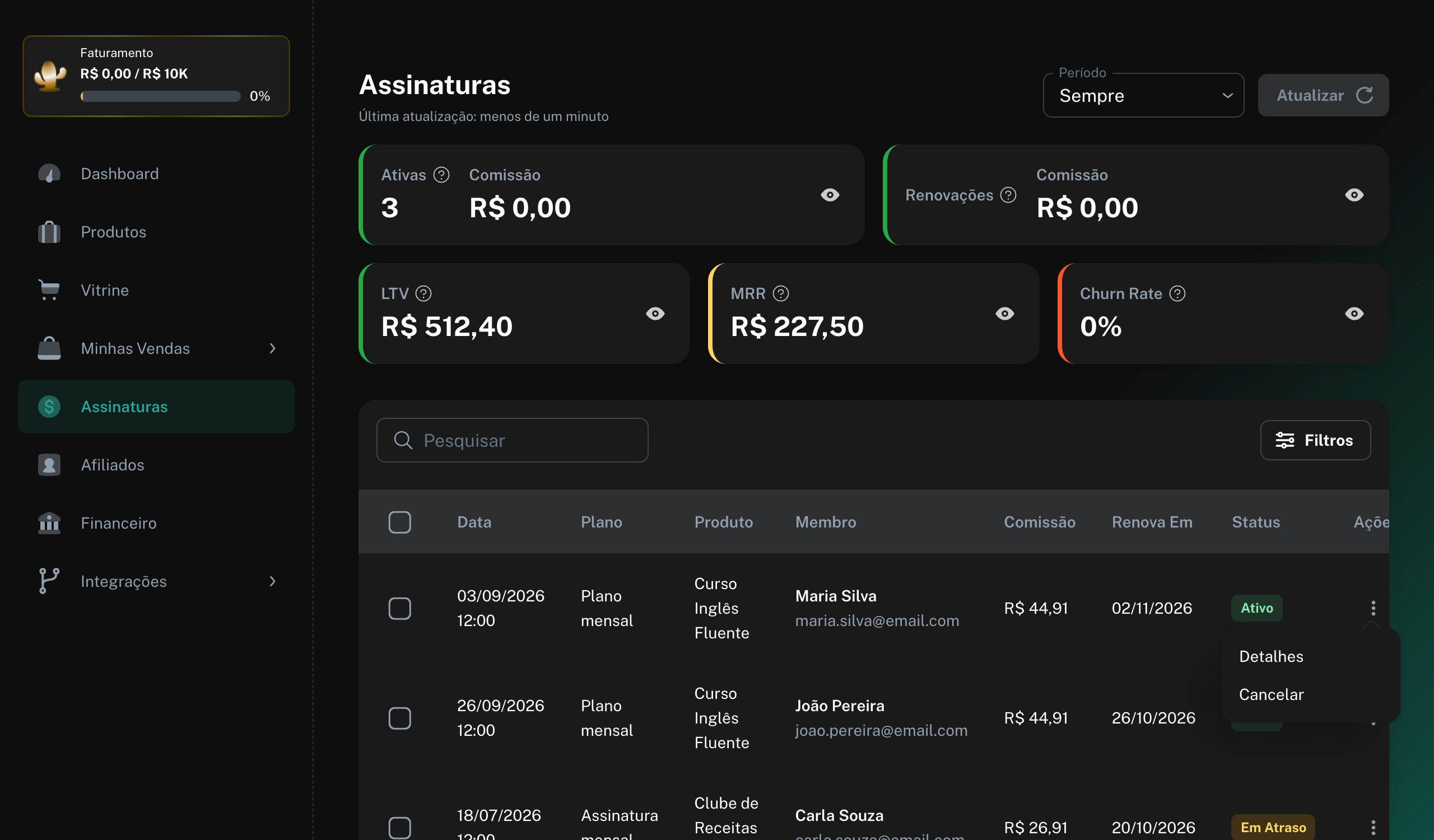Image resolution: width=1434 pixels, height=840 pixels.
Task: Click the Minhas Vendas bag icon
Action: click(x=49, y=348)
